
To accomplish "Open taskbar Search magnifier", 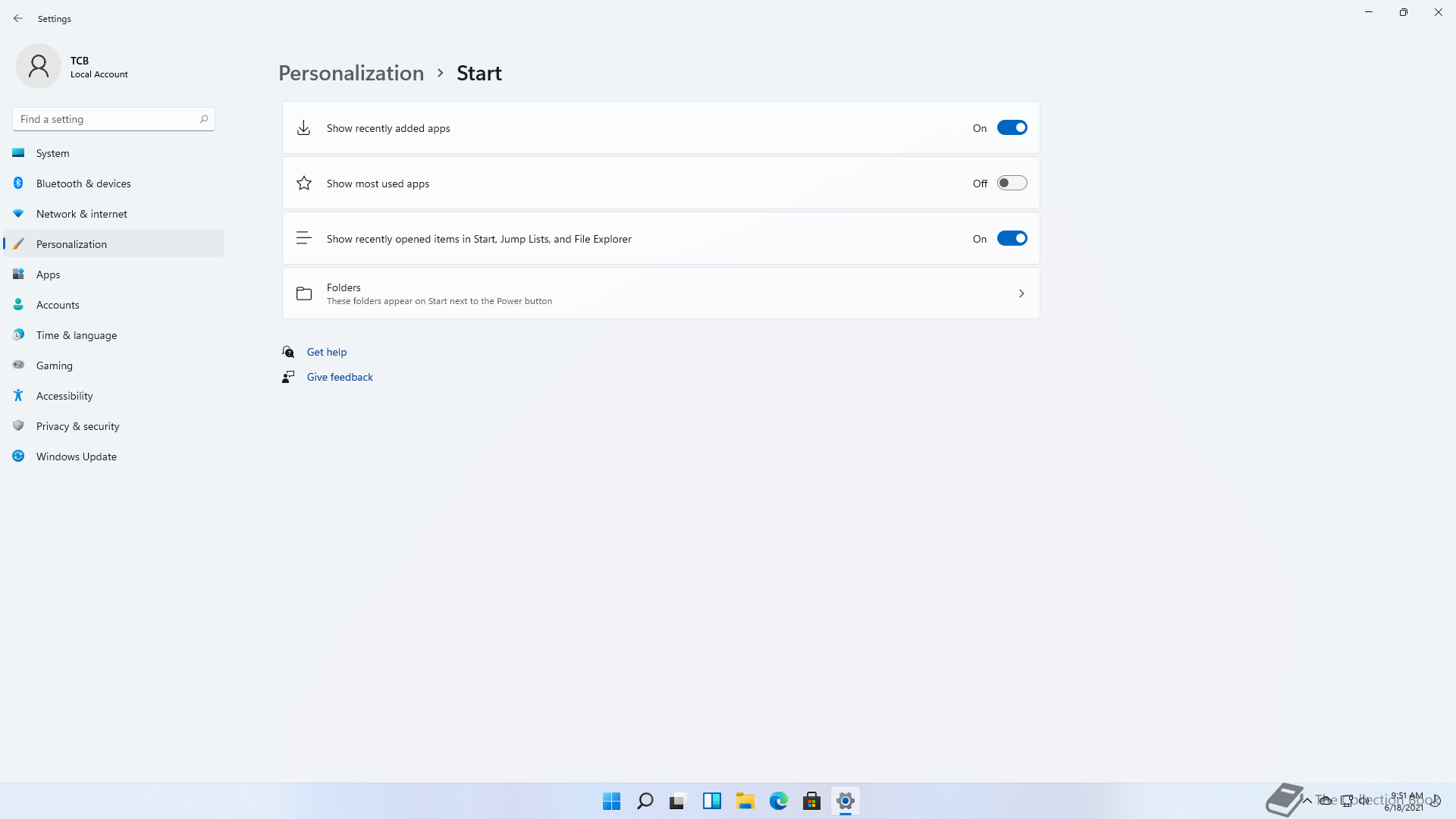I will coord(645,801).
